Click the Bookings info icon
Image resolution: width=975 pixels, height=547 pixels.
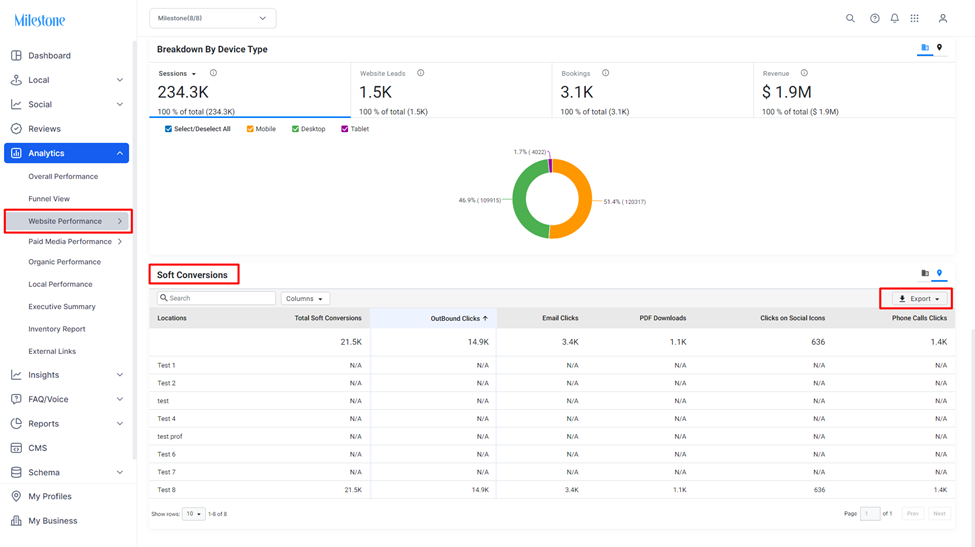[x=605, y=73]
